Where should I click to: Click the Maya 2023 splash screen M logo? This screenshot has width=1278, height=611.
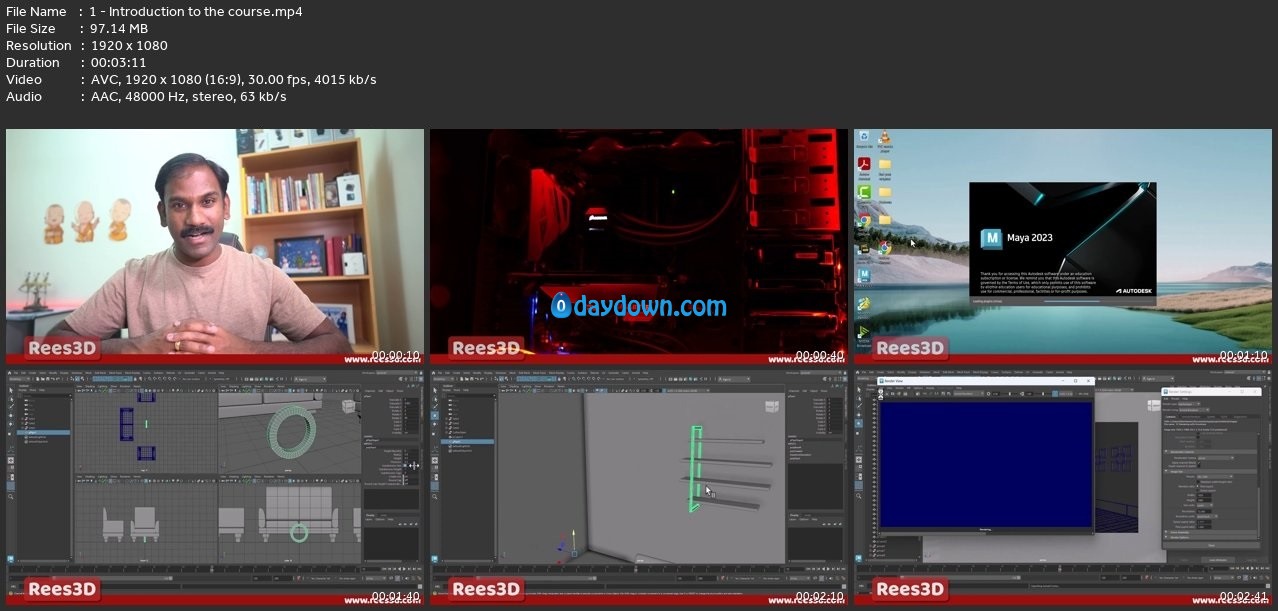coord(991,238)
